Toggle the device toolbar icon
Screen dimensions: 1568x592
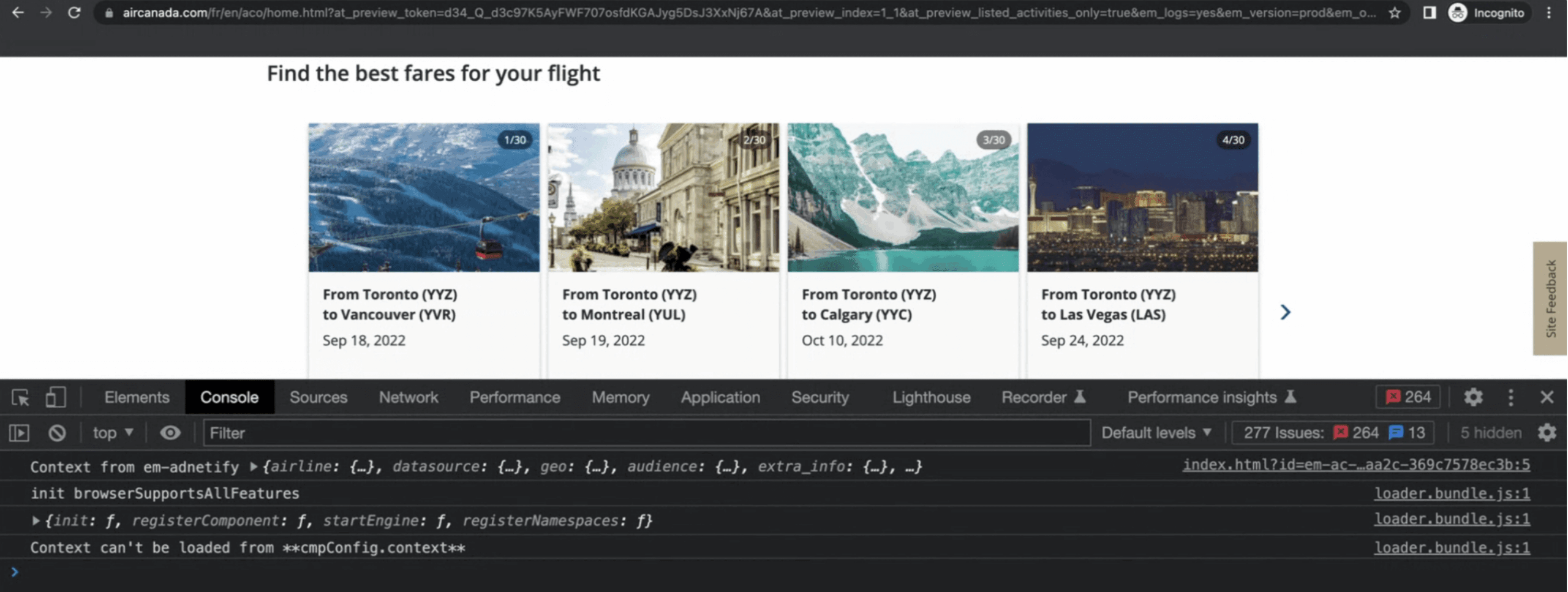point(56,397)
